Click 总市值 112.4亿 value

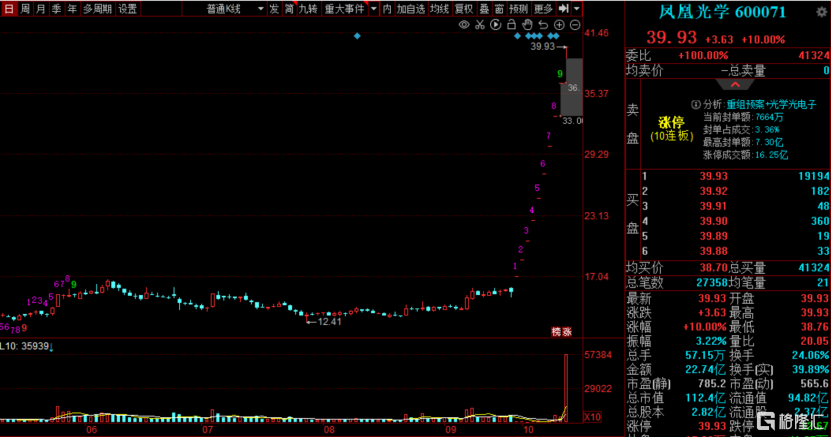(705, 398)
